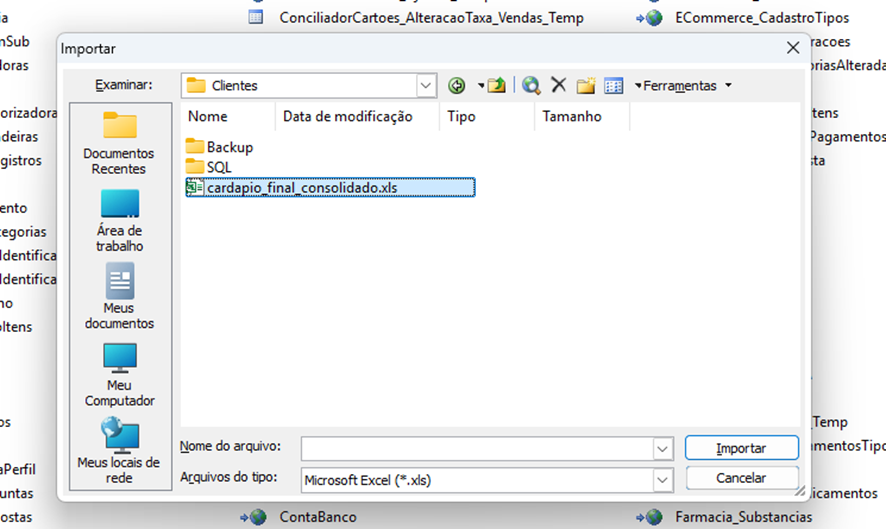Image resolution: width=886 pixels, height=529 pixels.
Task: Click the Cancelar button
Action: pyautogui.click(x=741, y=478)
